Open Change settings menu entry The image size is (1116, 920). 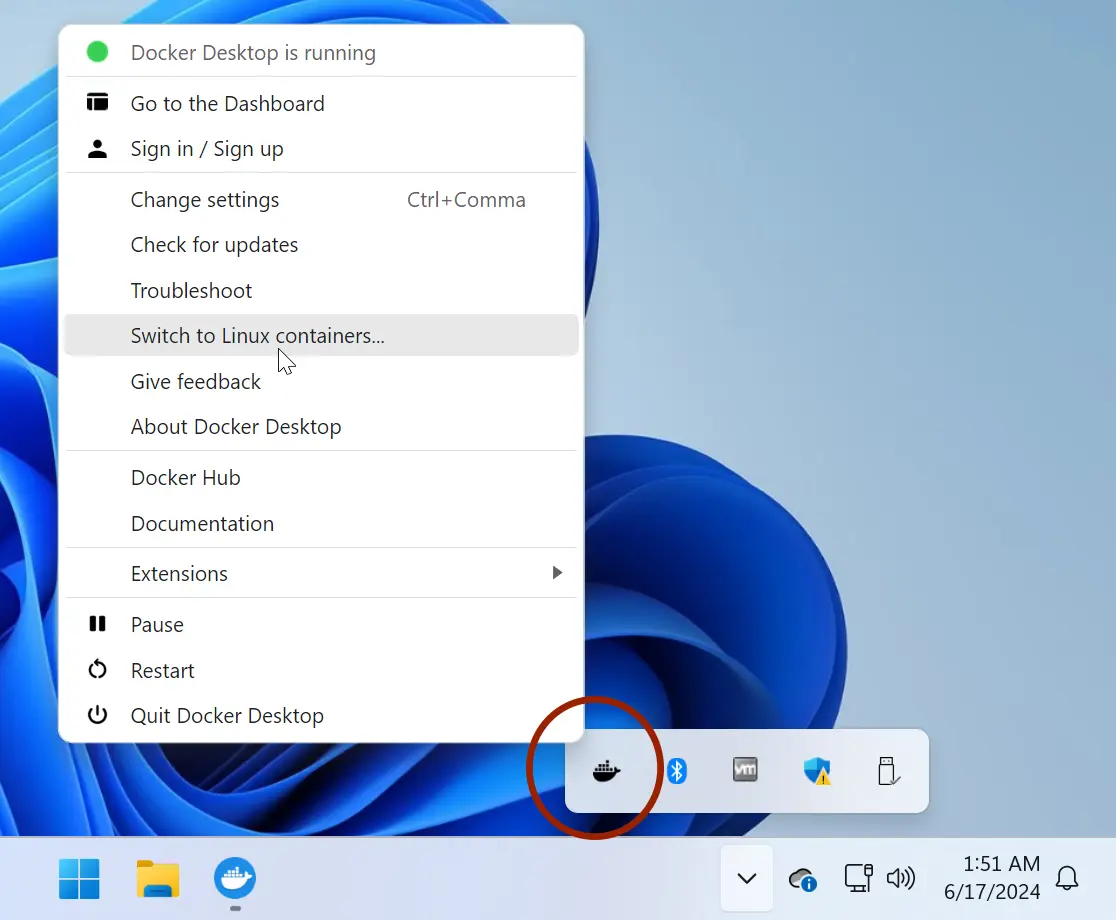[321, 200]
